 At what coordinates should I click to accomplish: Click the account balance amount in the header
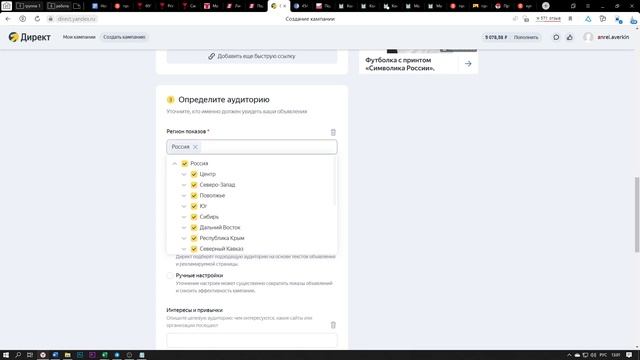(x=496, y=37)
